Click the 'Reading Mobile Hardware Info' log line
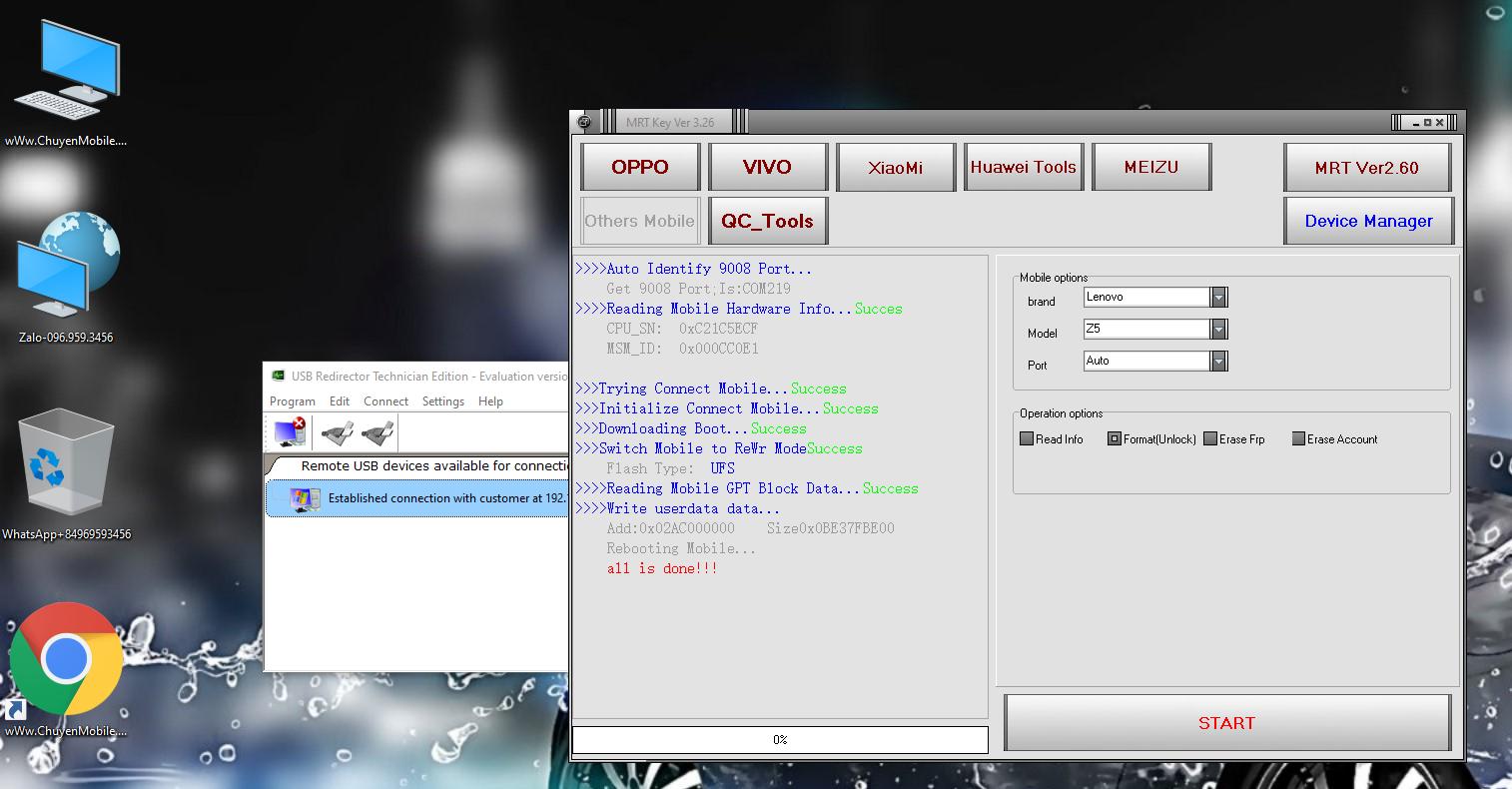Image resolution: width=1512 pixels, height=789 pixels. pos(738,309)
